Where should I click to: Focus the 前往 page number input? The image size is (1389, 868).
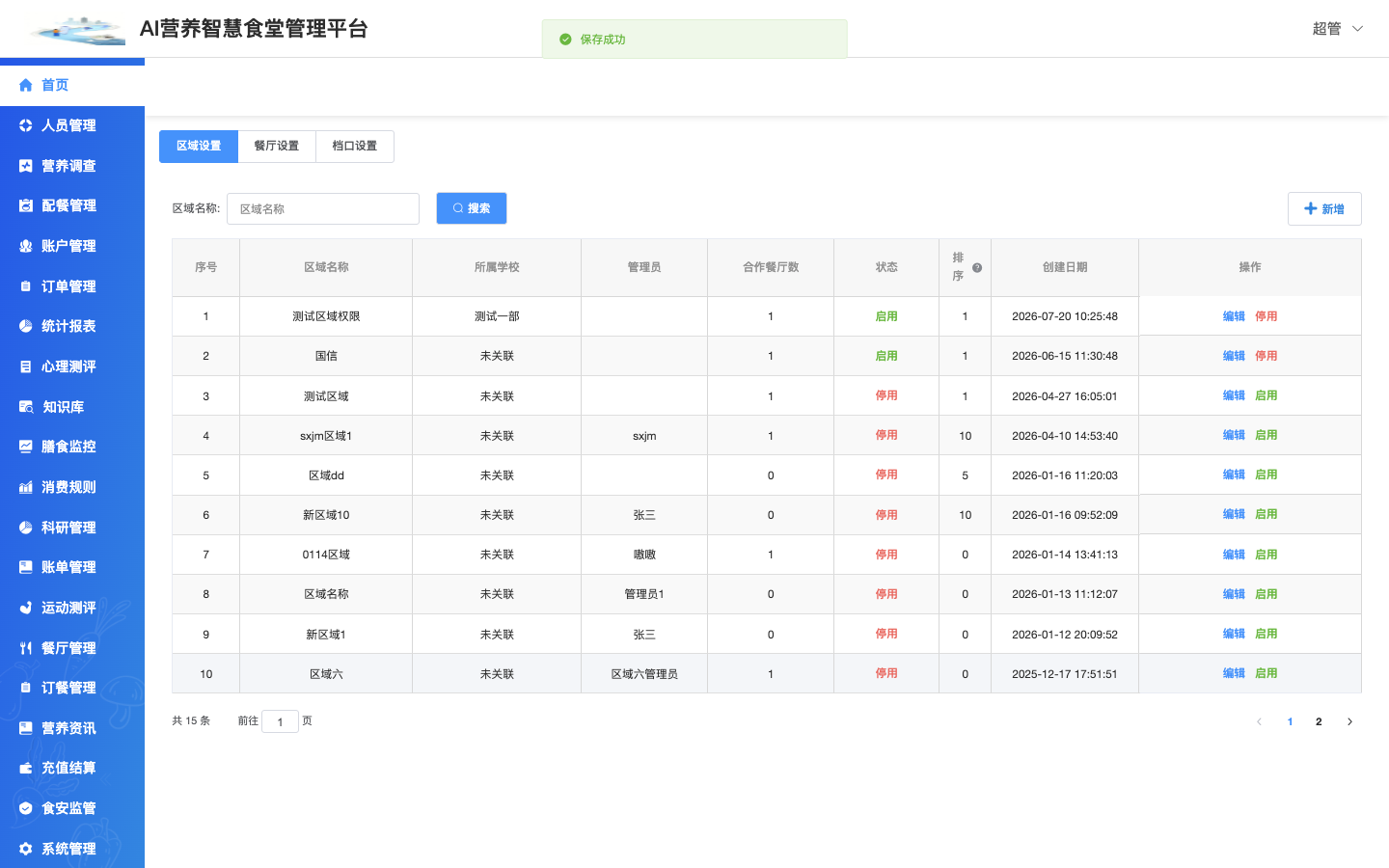pos(280,721)
